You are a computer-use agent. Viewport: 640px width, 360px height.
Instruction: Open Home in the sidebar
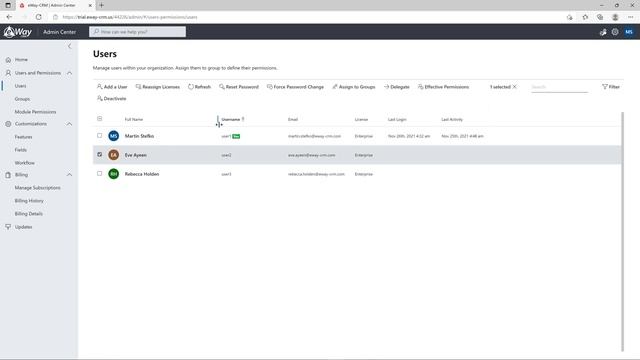21,60
